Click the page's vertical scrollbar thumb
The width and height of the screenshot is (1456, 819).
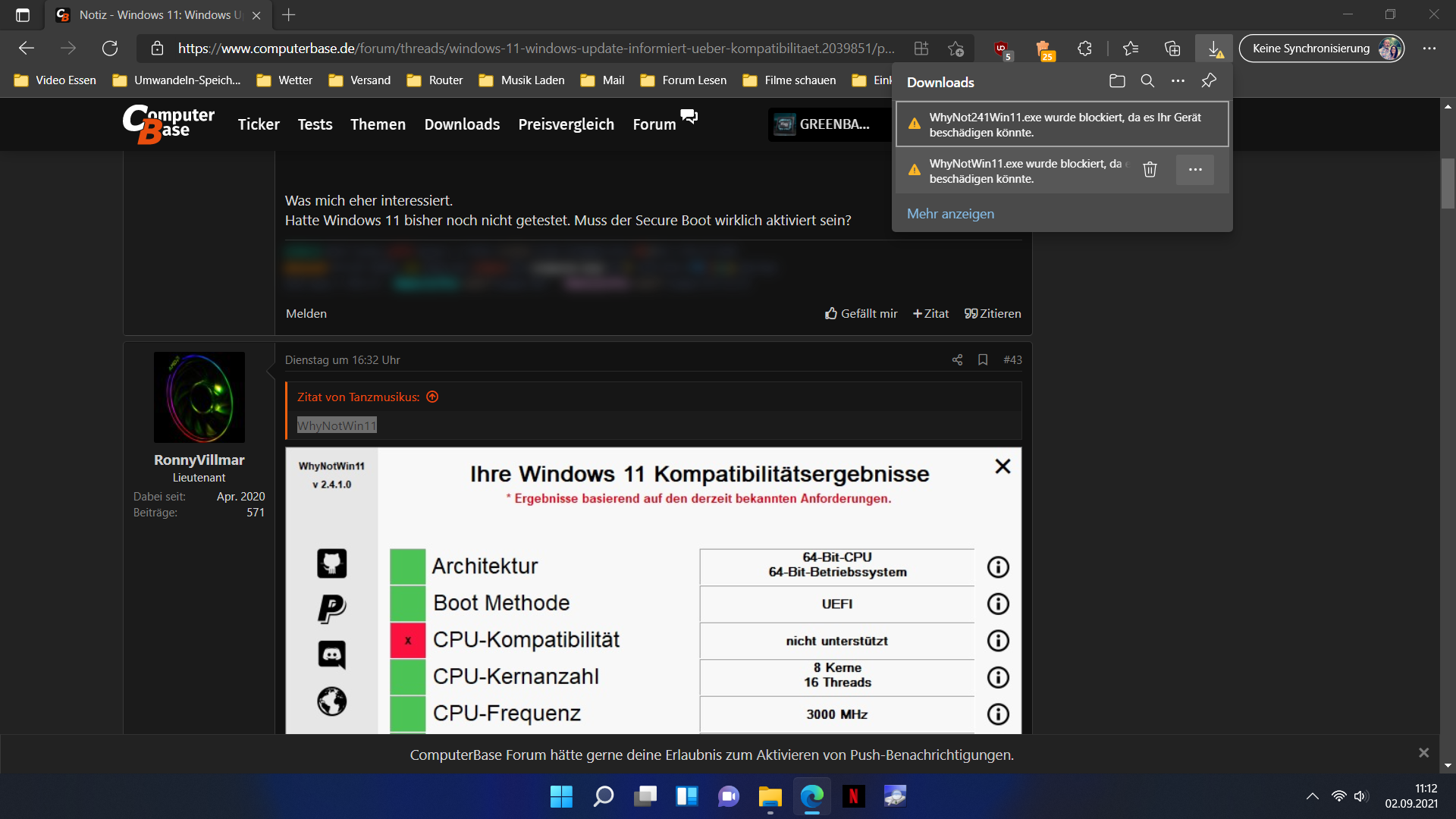tap(1448, 183)
